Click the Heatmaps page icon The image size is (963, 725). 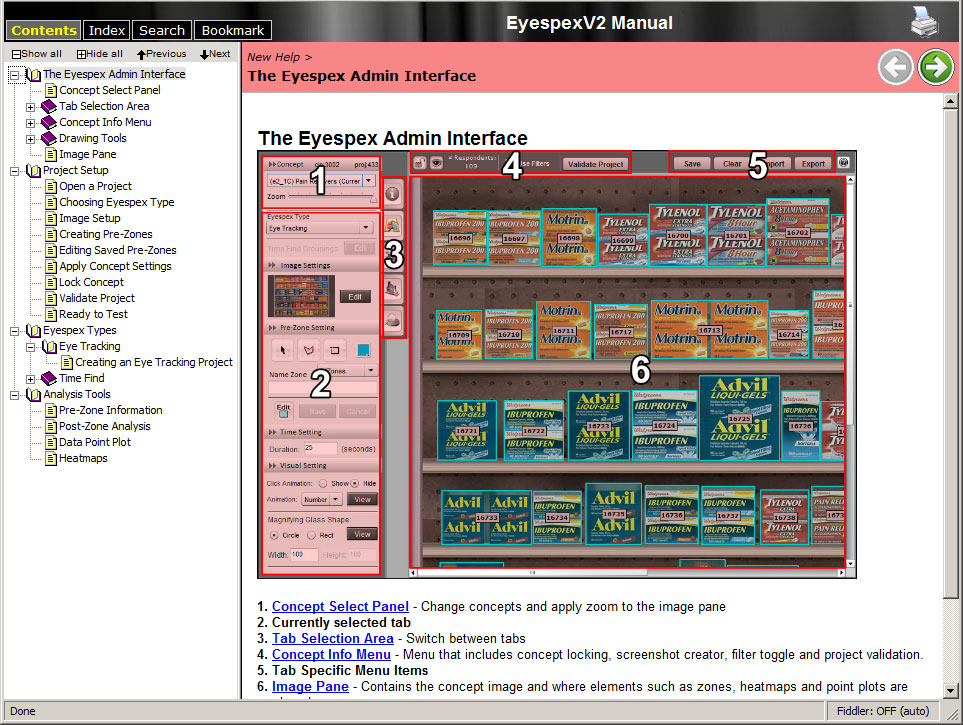pyautogui.click(x=49, y=458)
